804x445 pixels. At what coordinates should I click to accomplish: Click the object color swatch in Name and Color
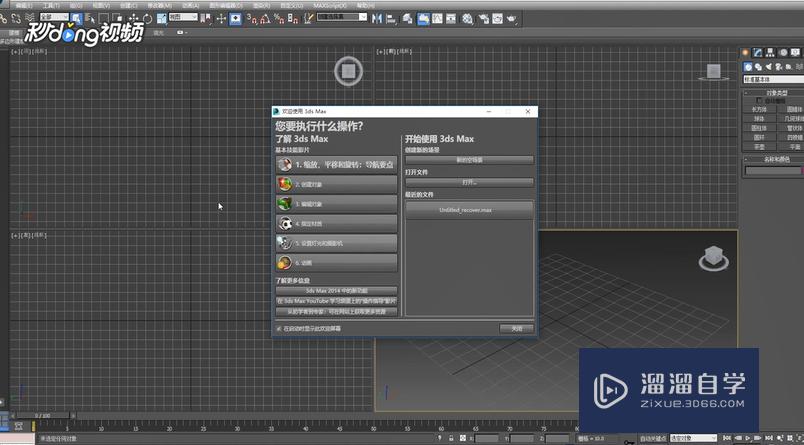(x=799, y=171)
